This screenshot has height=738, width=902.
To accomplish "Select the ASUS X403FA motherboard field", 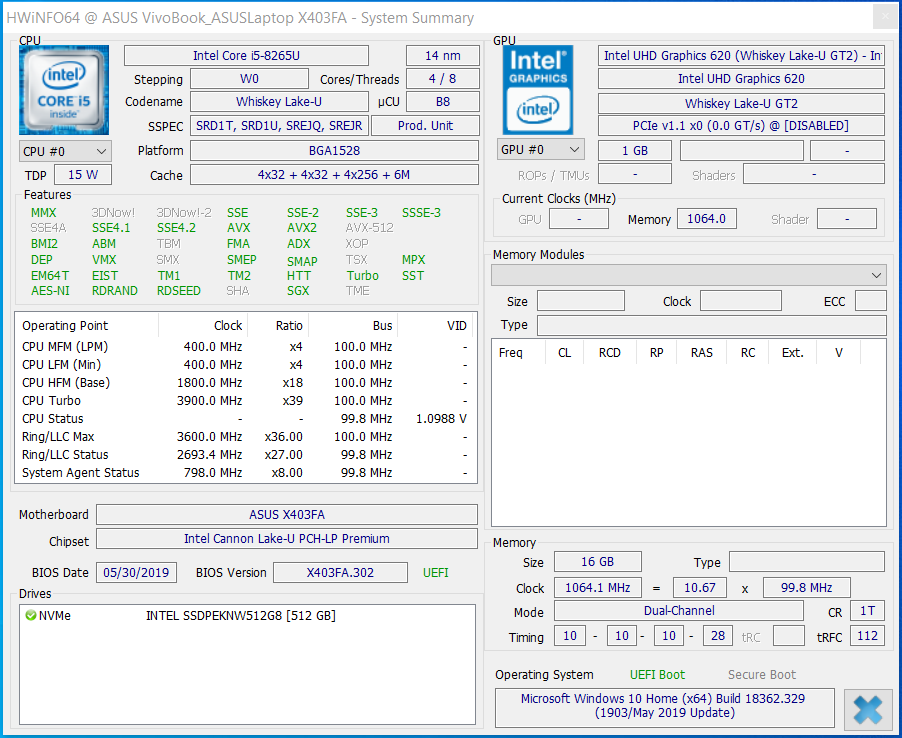I will coord(286,515).
